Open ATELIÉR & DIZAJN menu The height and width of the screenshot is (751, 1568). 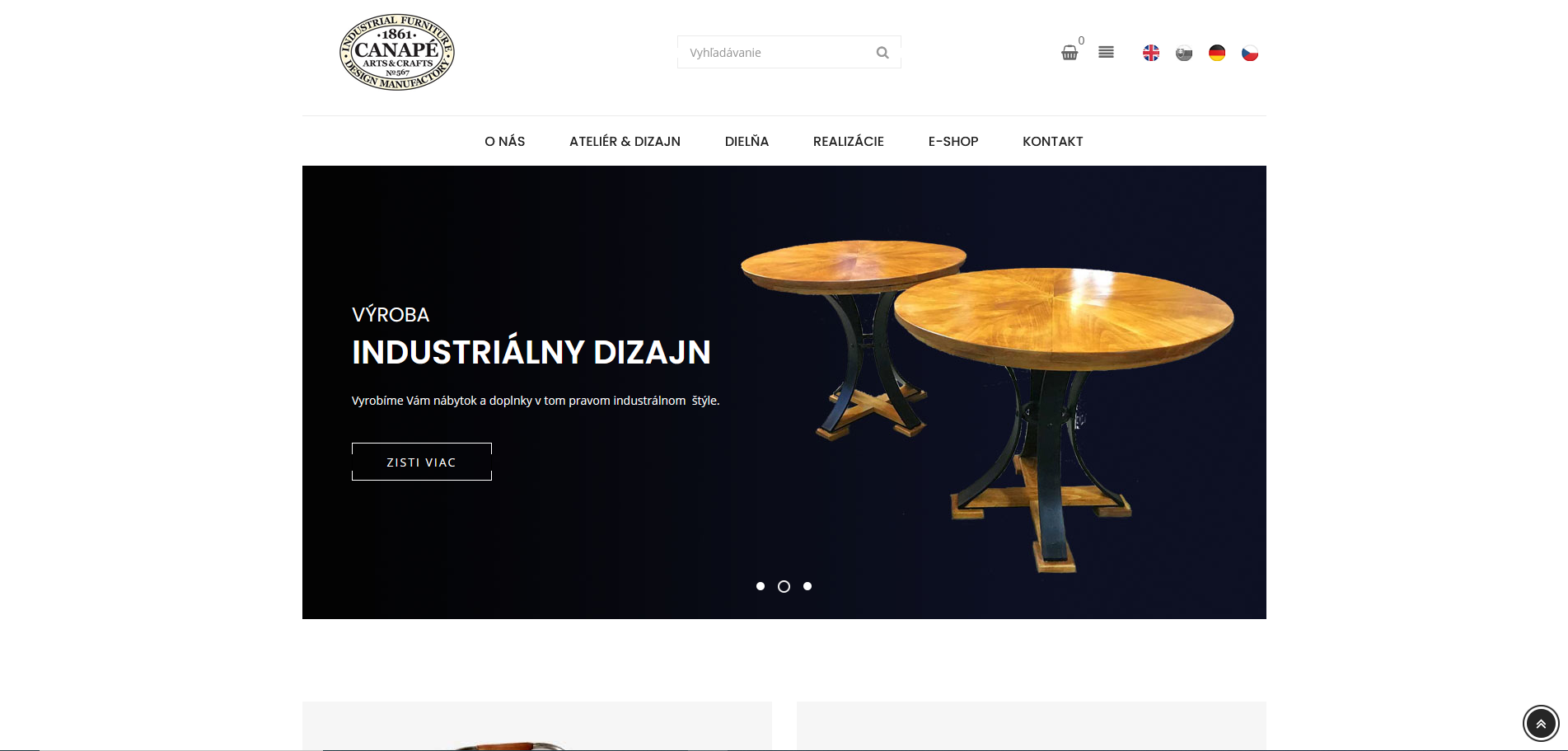(625, 141)
